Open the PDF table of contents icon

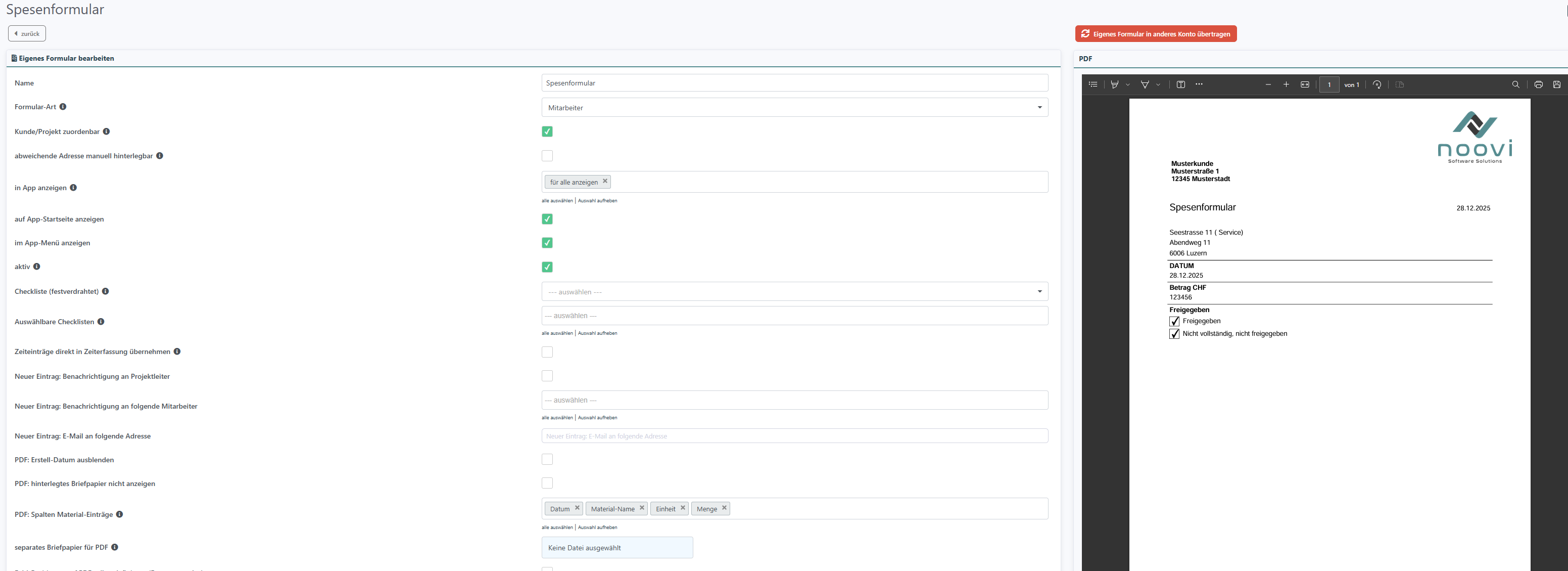(x=1092, y=84)
